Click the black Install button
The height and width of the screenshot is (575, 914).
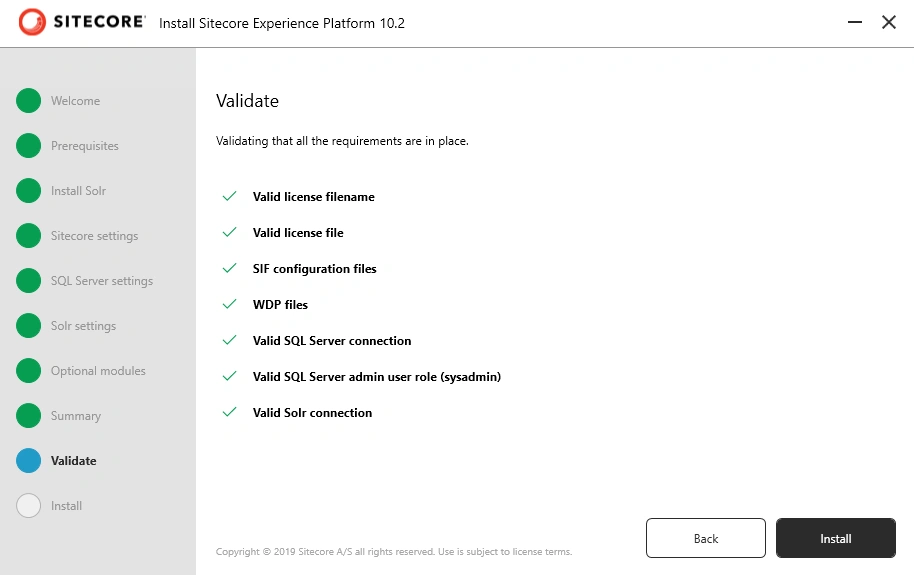pos(835,538)
